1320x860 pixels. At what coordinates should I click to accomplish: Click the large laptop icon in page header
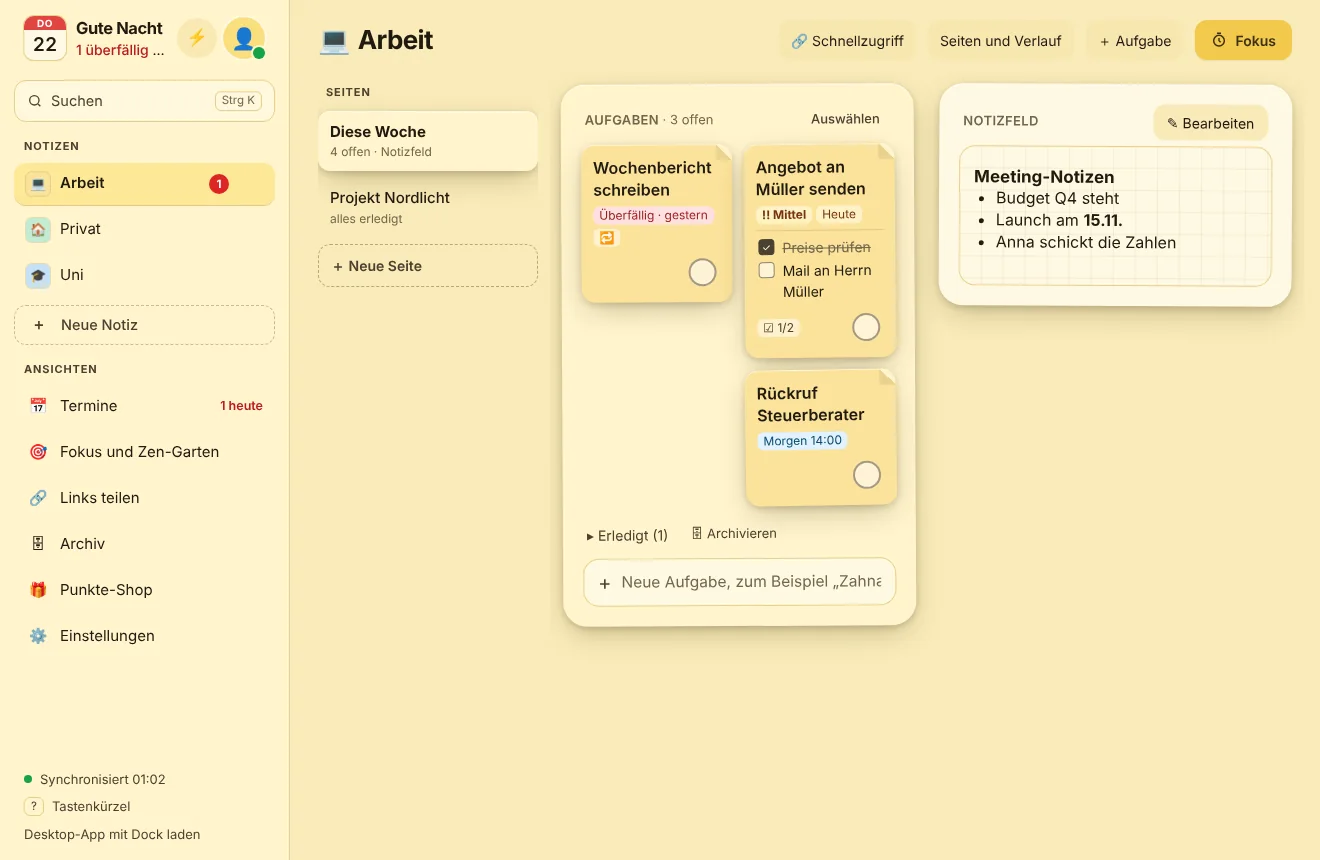[334, 41]
